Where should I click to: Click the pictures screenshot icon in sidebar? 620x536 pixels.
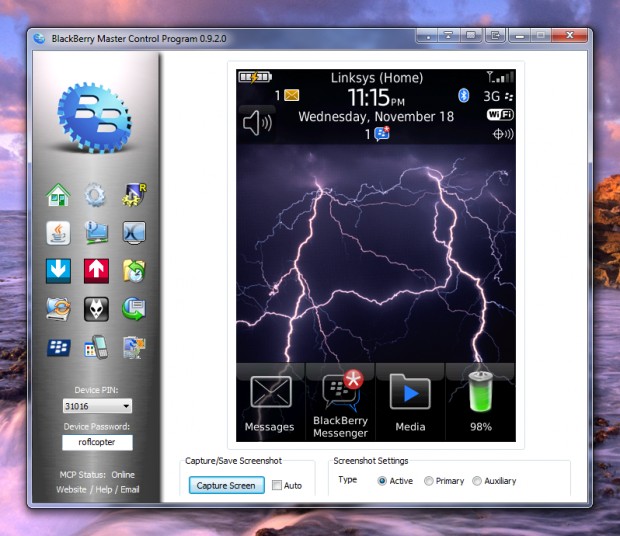coord(134,347)
